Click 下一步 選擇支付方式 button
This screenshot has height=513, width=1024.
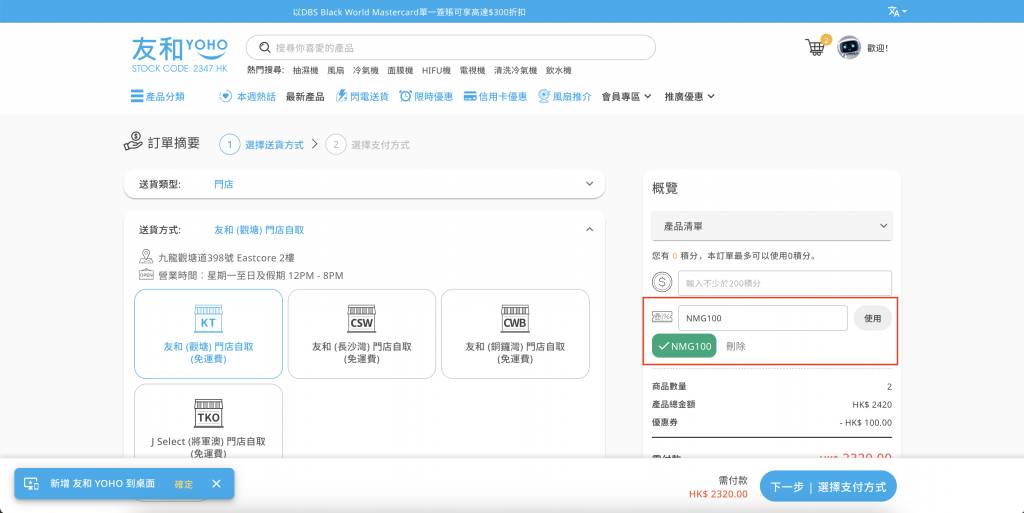tap(828, 486)
